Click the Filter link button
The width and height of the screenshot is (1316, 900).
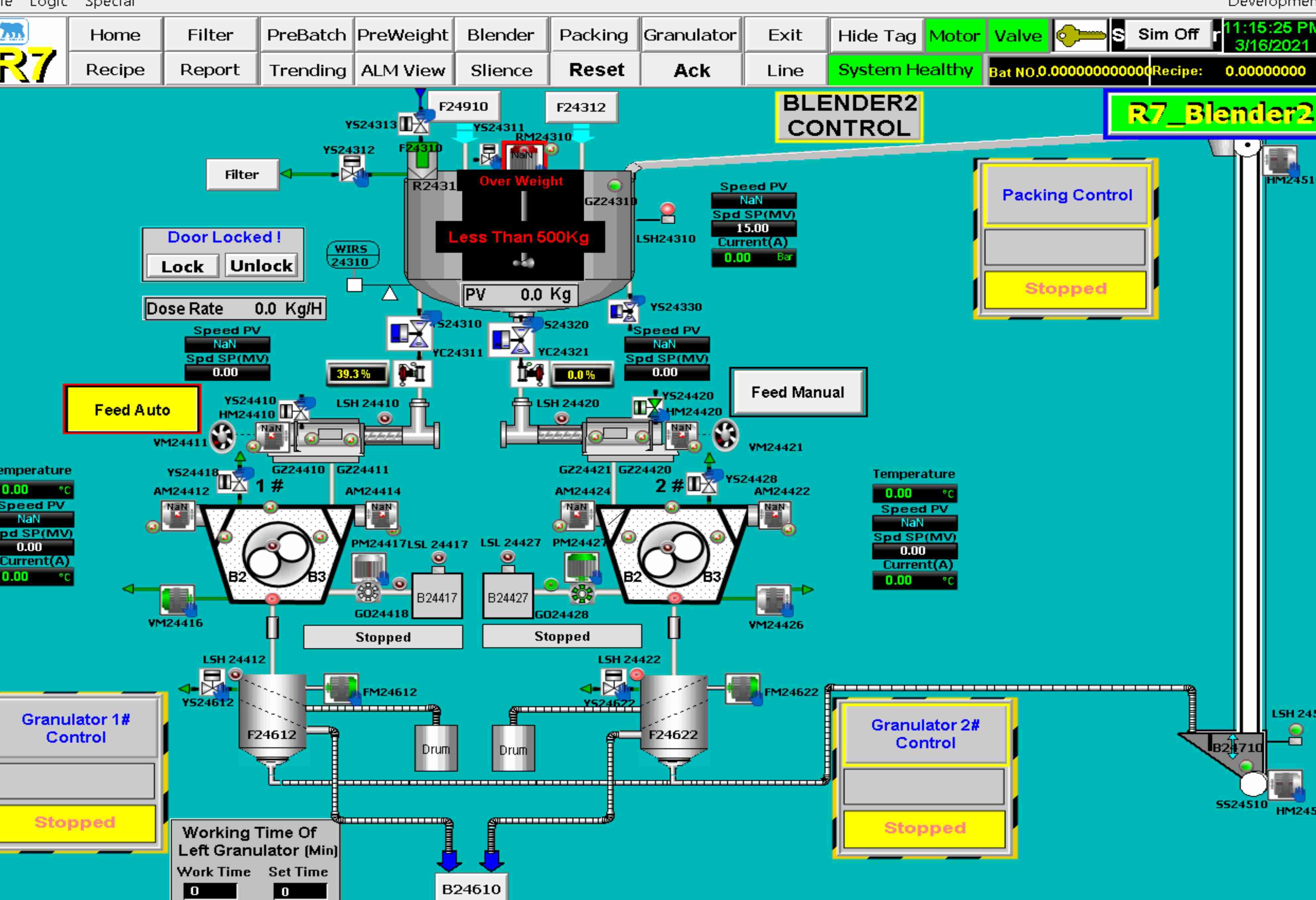point(242,174)
